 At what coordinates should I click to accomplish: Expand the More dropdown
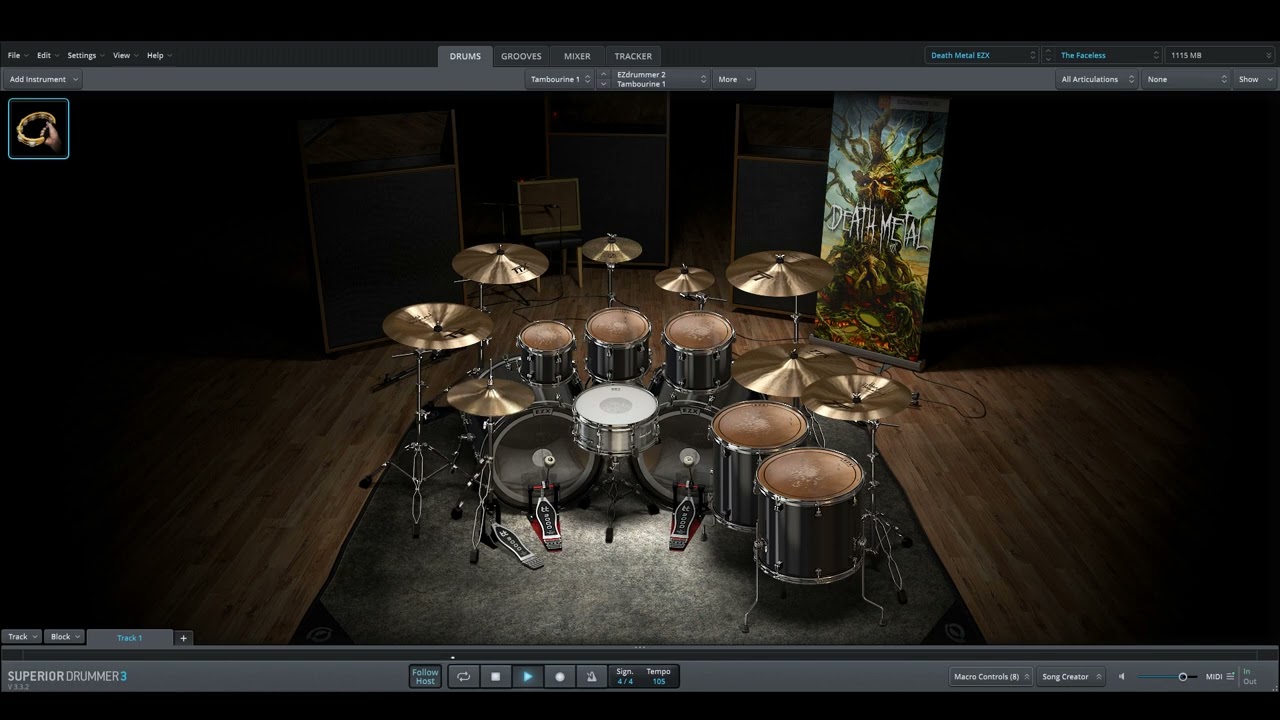point(734,79)
